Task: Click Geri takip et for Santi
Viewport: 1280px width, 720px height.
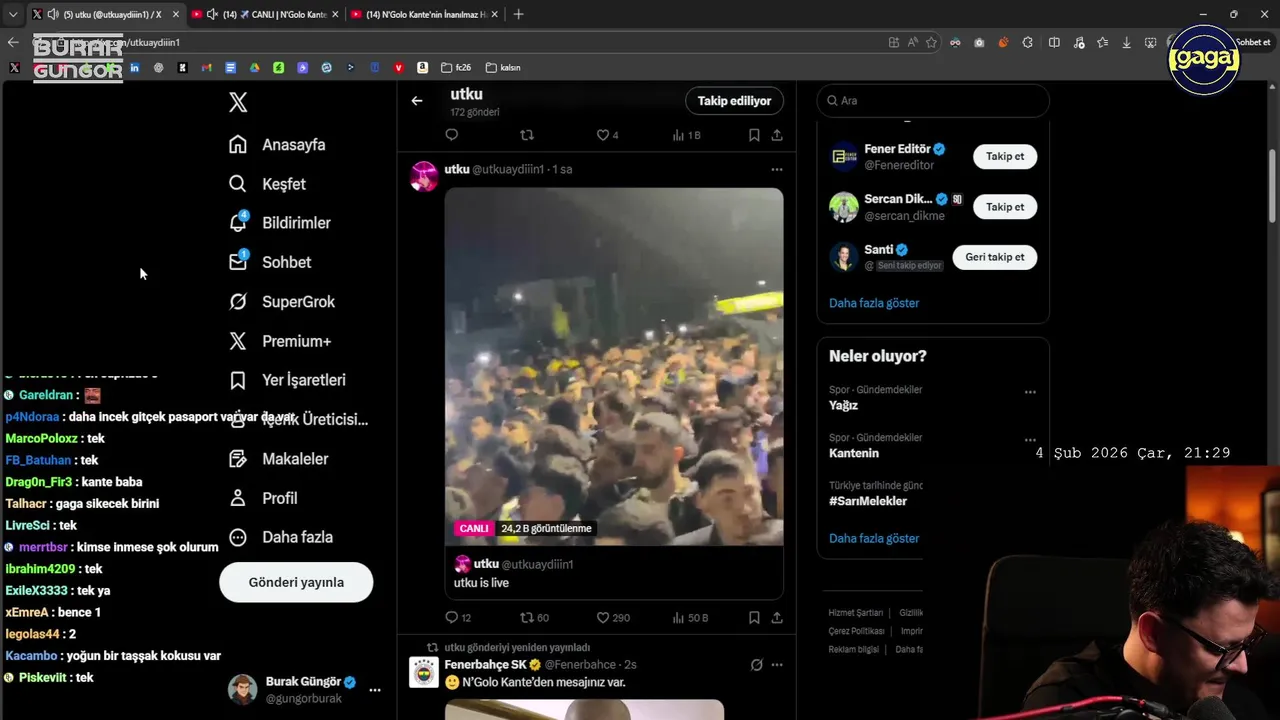Action: (995, 257)
